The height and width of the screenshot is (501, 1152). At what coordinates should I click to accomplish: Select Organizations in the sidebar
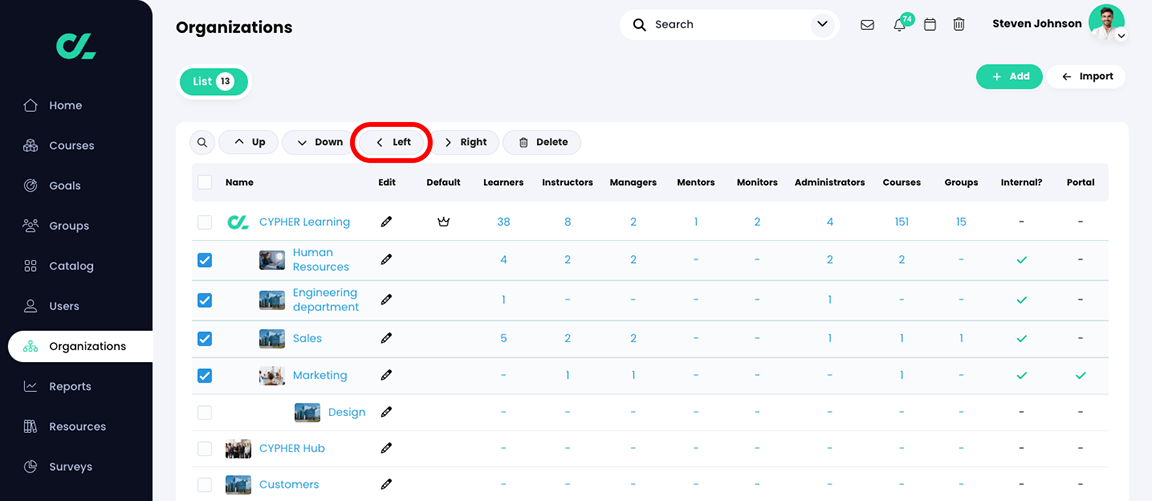[80, 346]
